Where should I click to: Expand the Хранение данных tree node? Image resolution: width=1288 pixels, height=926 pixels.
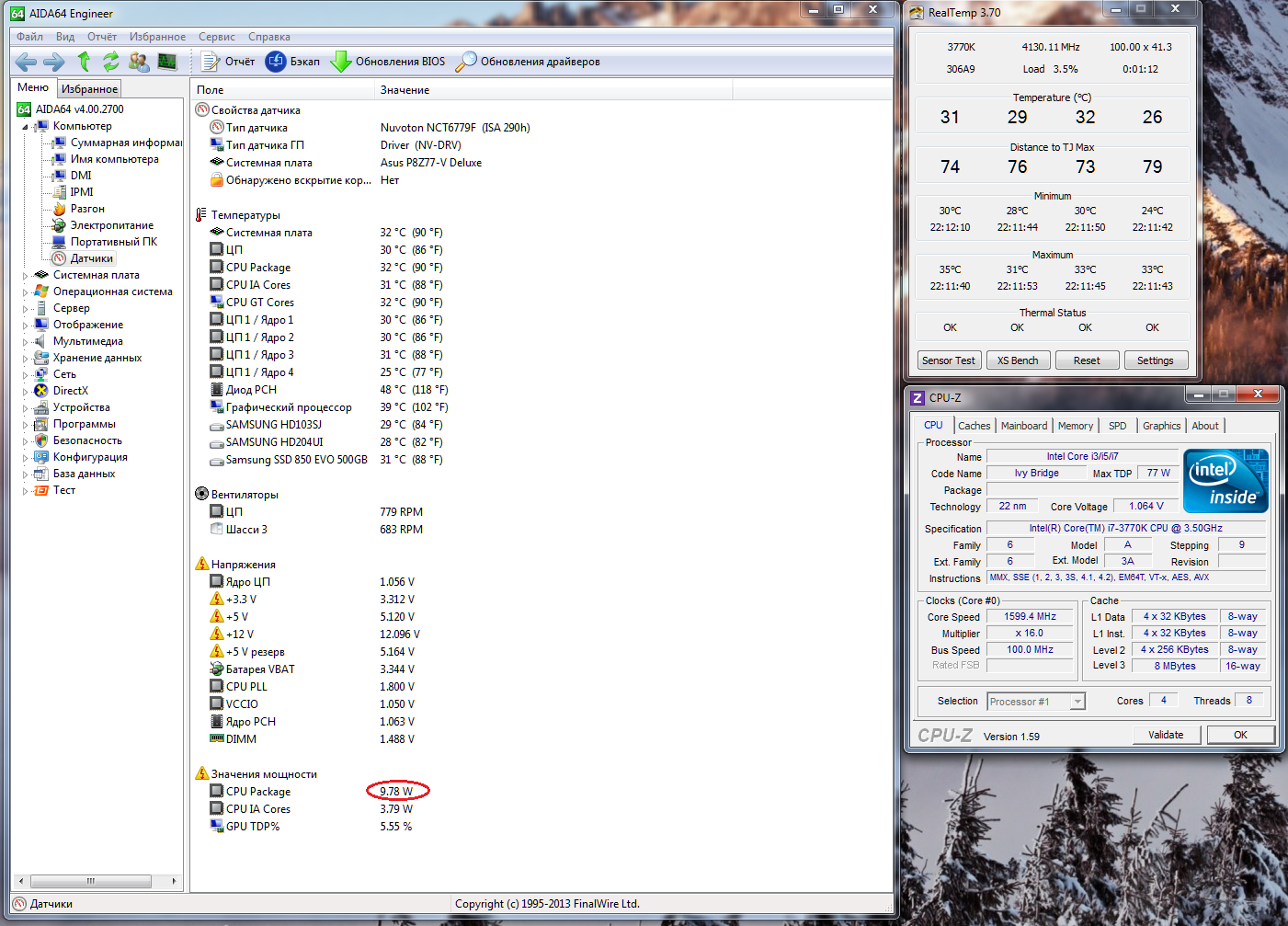[25, 359]
